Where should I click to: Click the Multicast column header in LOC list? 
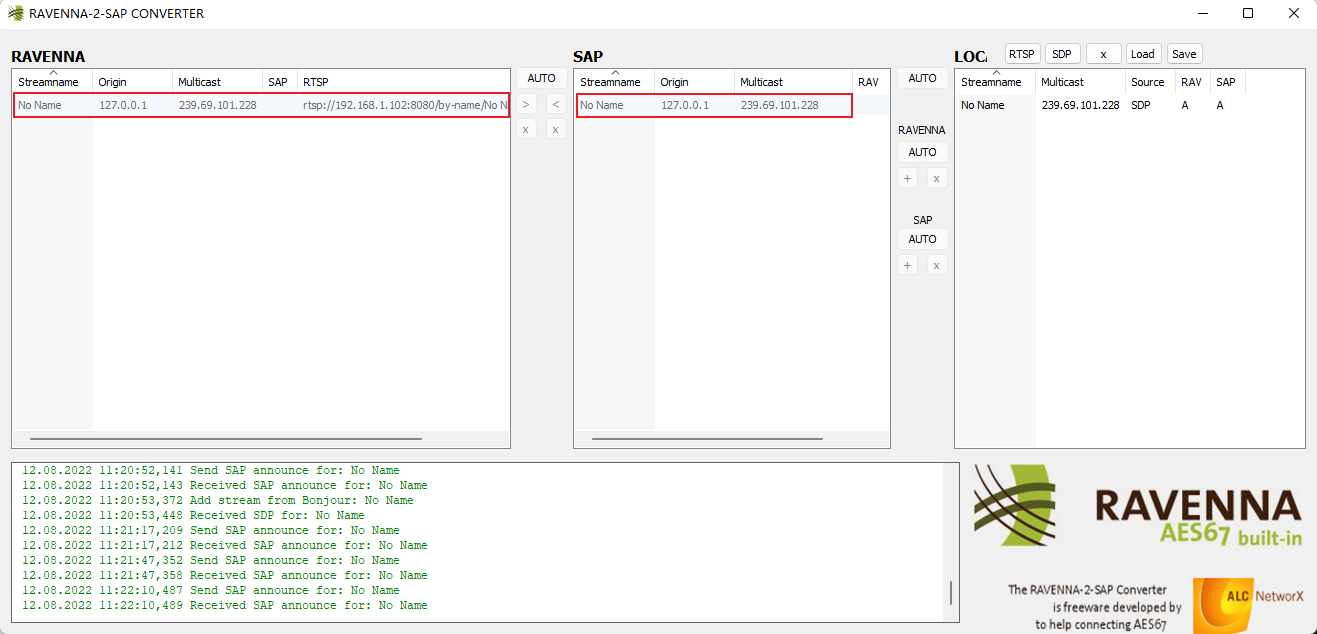coord(1080,82)
